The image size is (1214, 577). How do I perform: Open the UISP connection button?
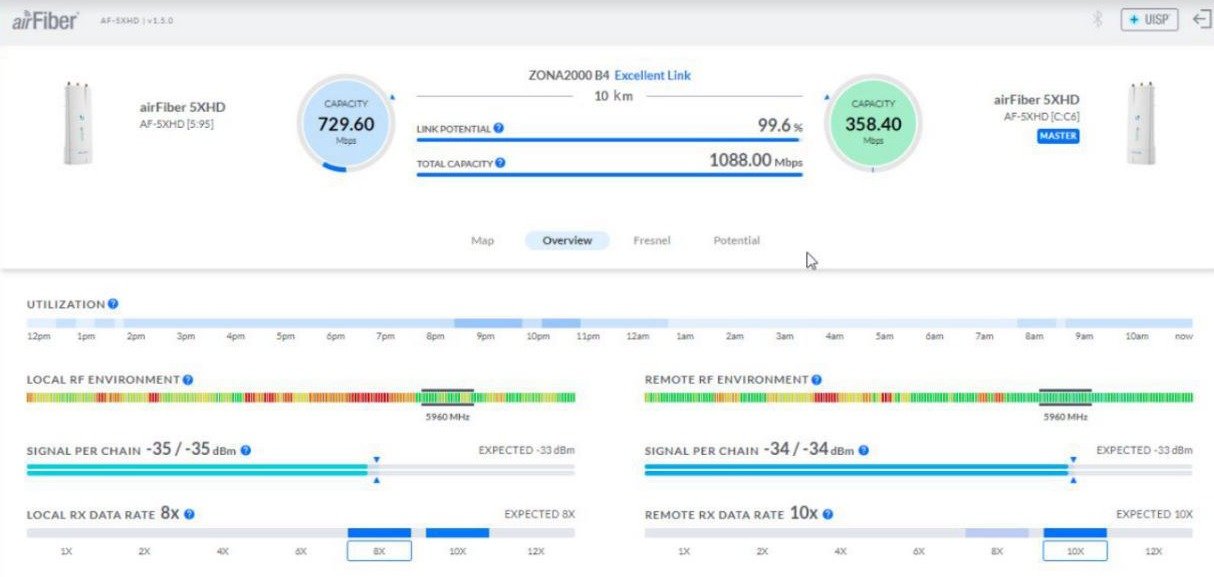click(x=1149, y=20)
